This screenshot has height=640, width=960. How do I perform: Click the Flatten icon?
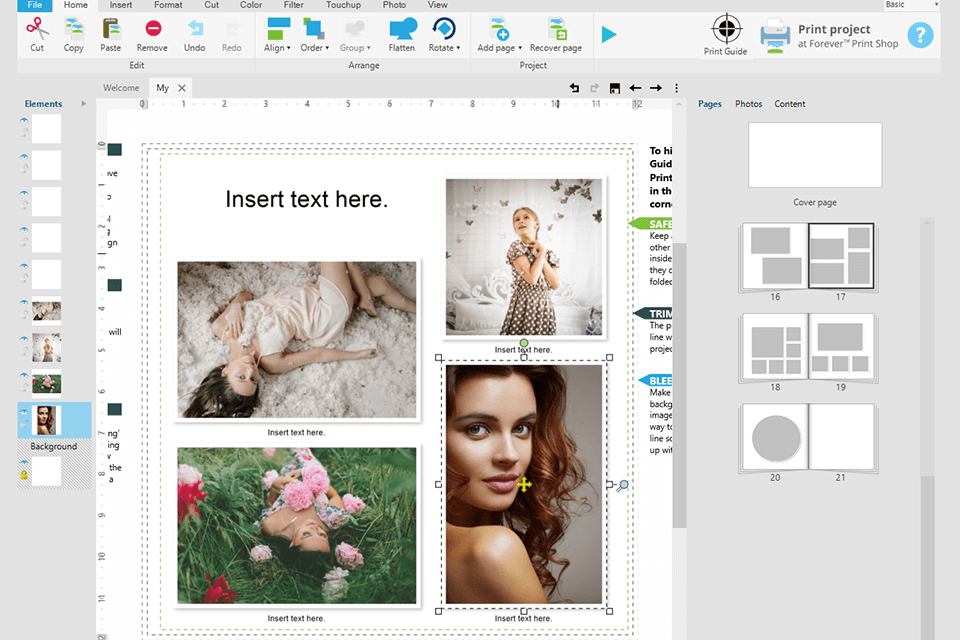(x=402, y=28)
